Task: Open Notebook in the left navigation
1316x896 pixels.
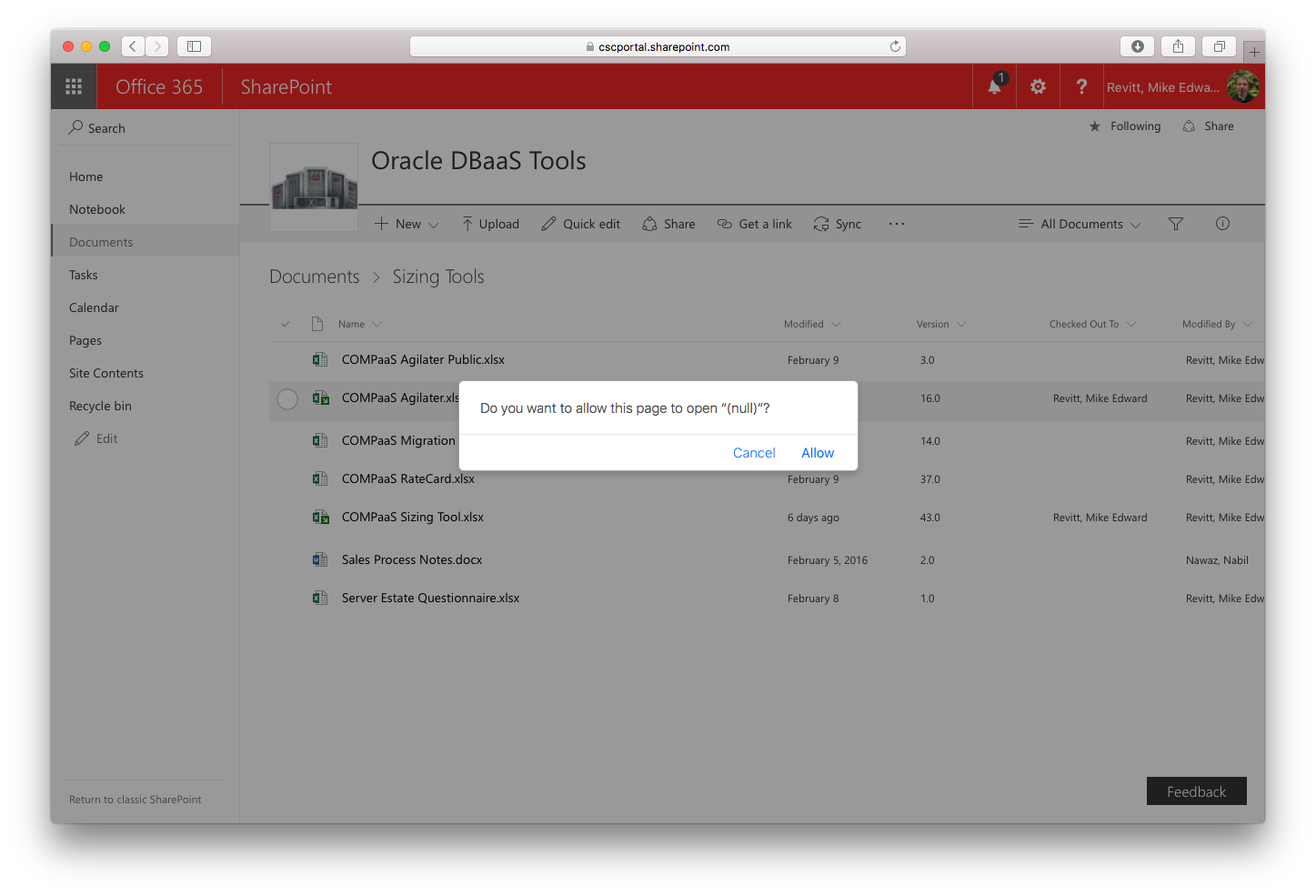Action: point(97,209)
